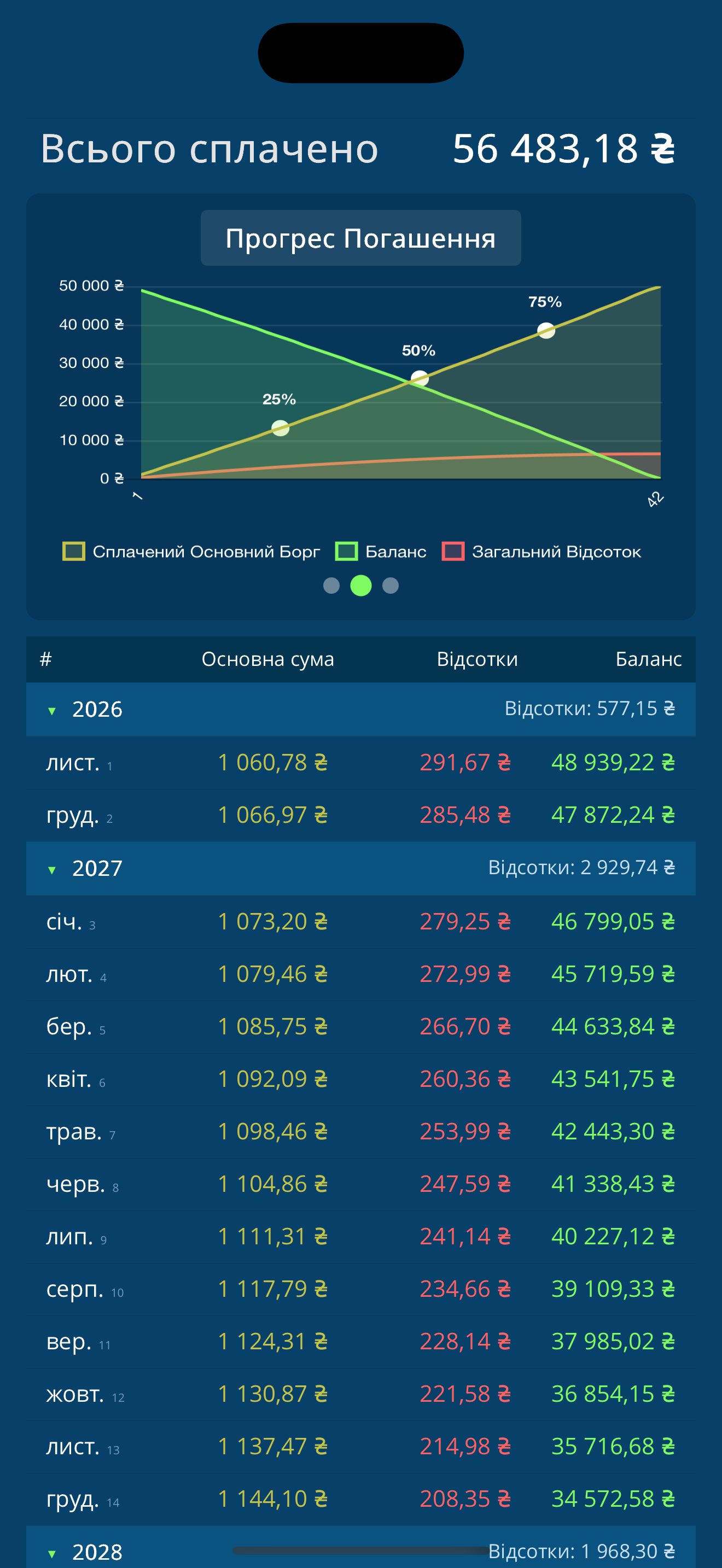Tap balance value 37 985,02 ₴
722x1568 pixels.
613,1342
